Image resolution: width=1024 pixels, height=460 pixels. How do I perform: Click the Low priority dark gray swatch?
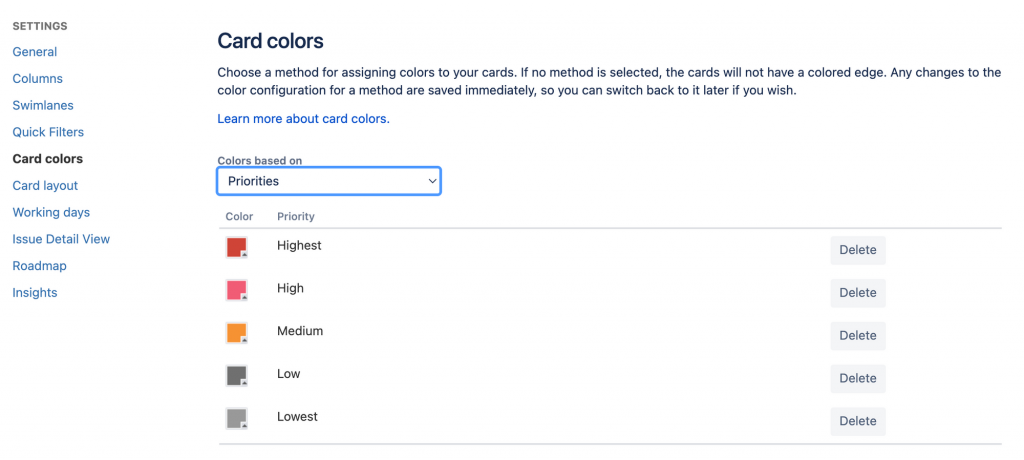coord(237,376)
